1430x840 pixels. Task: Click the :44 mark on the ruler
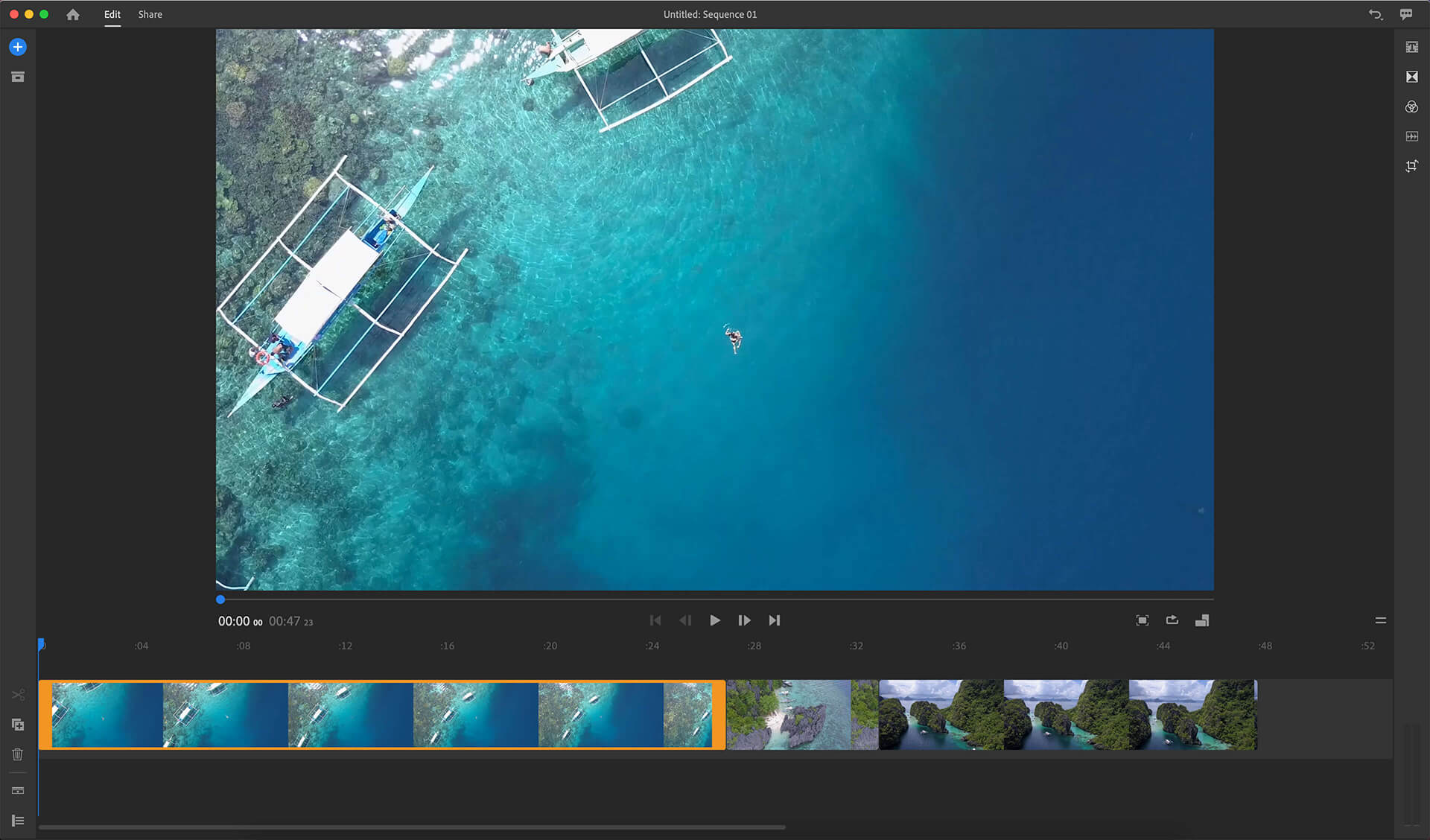[x=1163, y=646]
